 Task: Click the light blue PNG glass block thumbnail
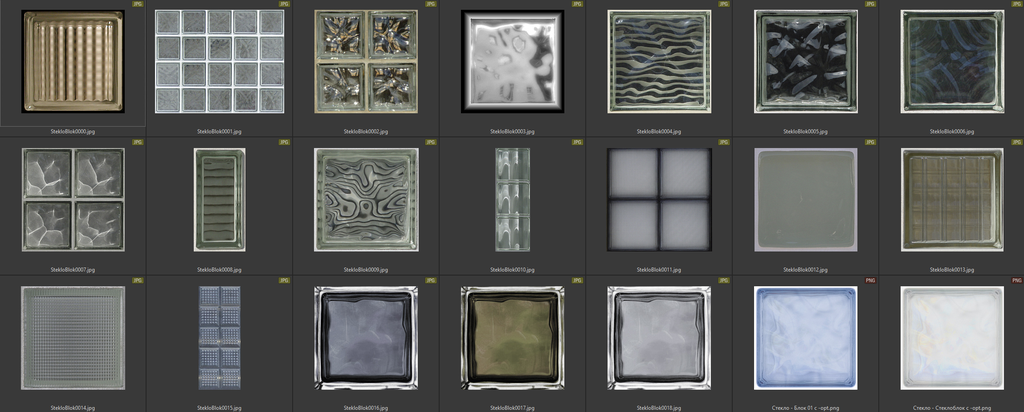[805, 338]
